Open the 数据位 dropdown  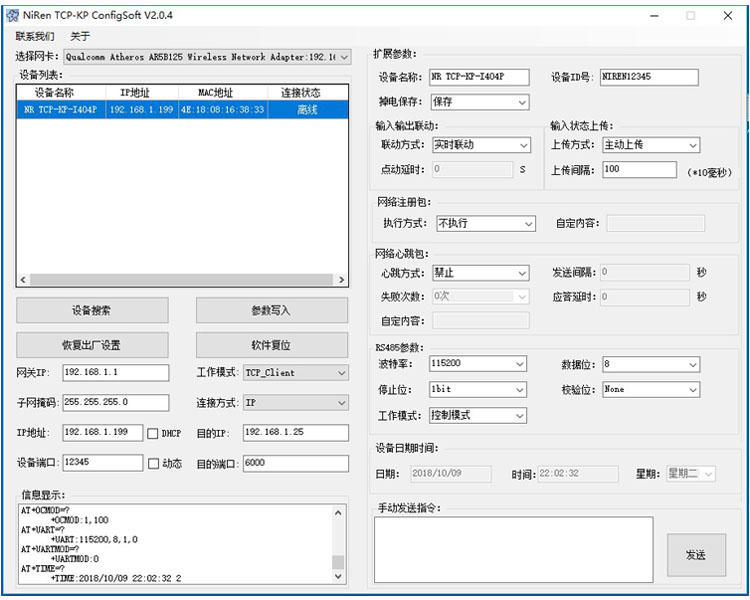(x=651, y=364)
